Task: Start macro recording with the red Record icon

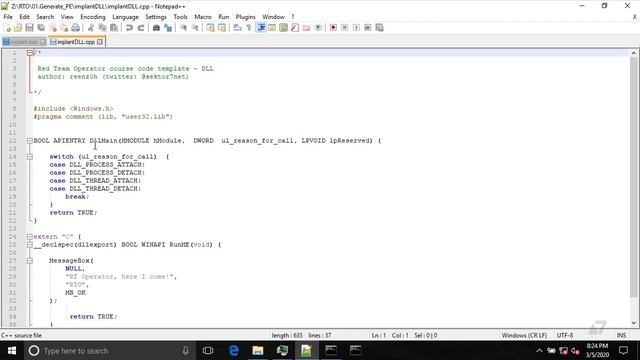Action: point(333,28)
